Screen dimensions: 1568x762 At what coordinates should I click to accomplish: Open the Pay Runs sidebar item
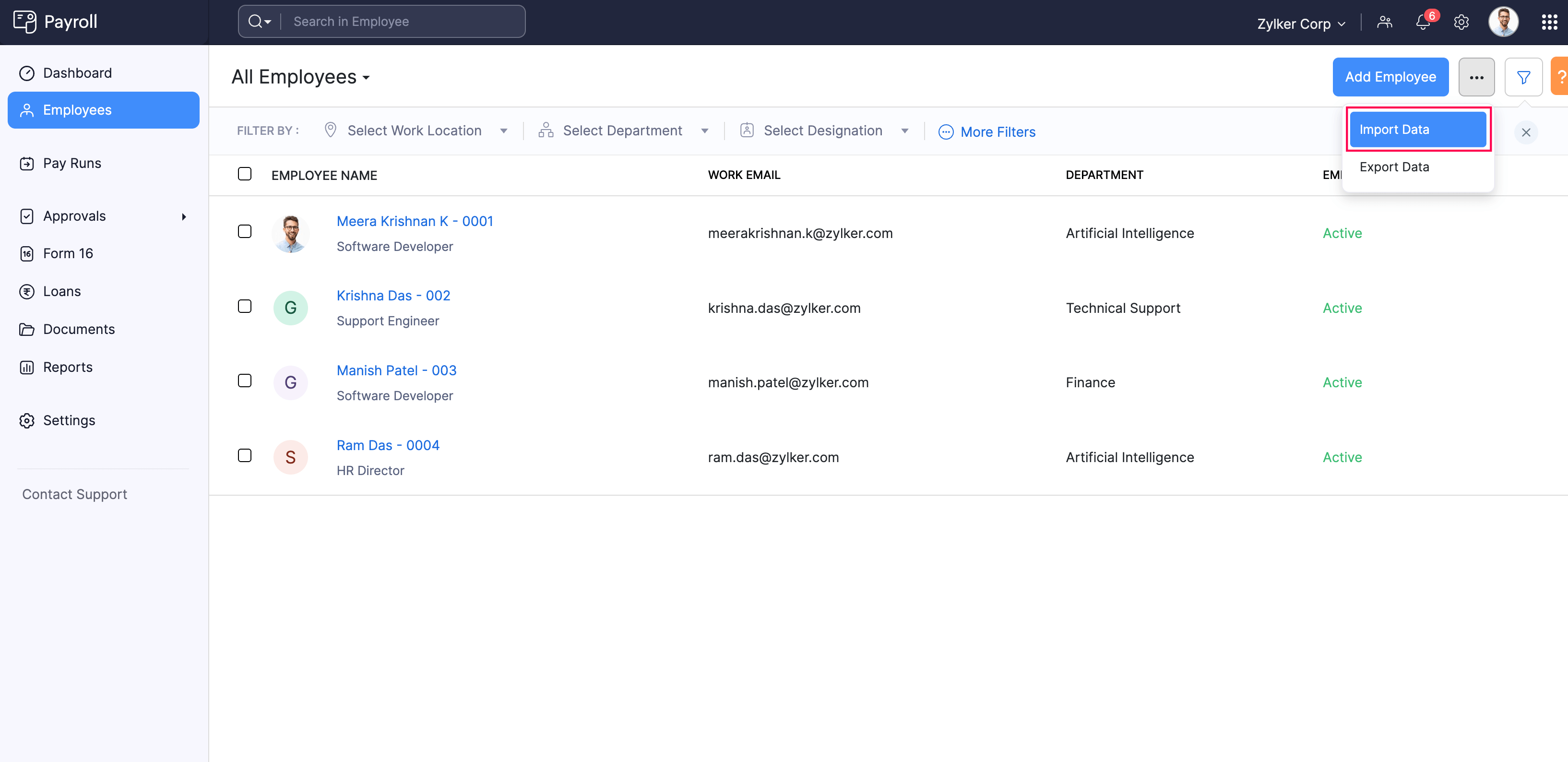point(72,163)
